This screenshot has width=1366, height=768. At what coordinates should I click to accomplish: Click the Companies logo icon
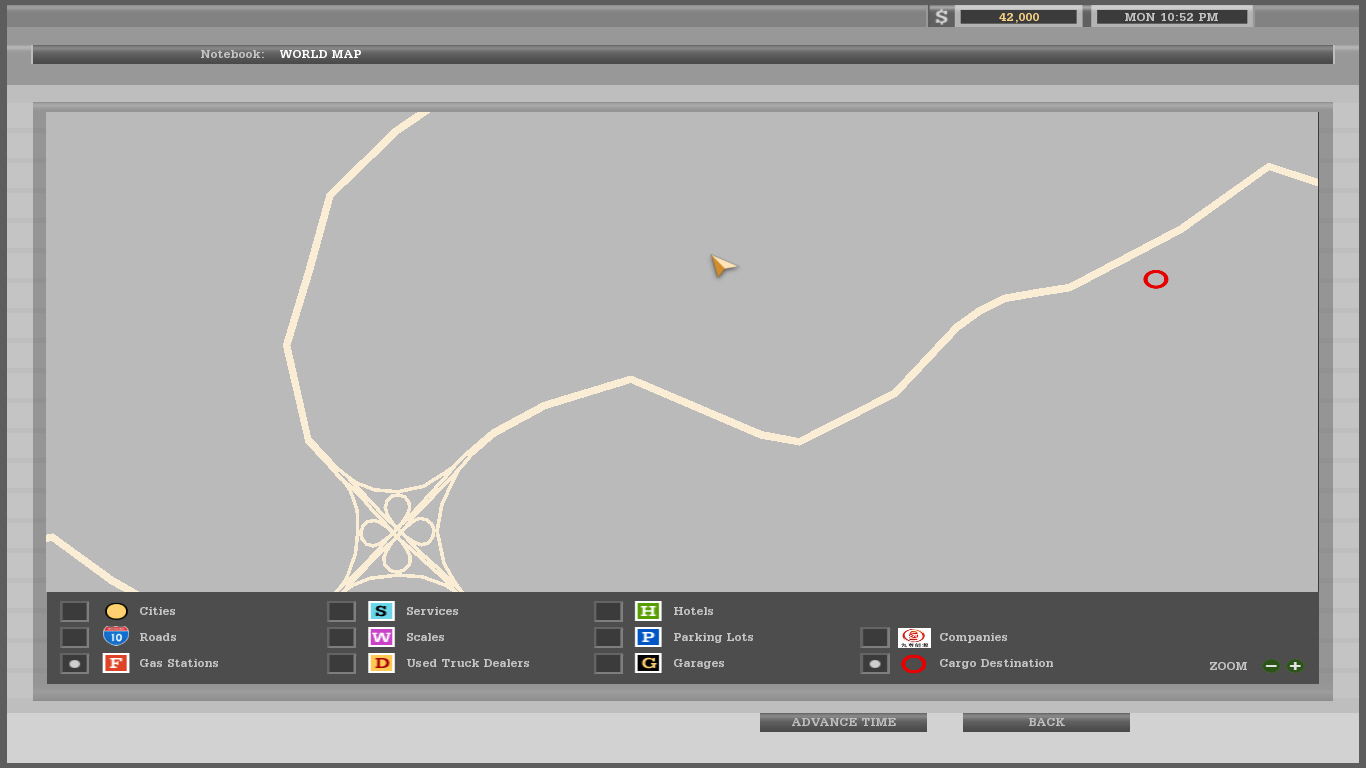(914, 637)
